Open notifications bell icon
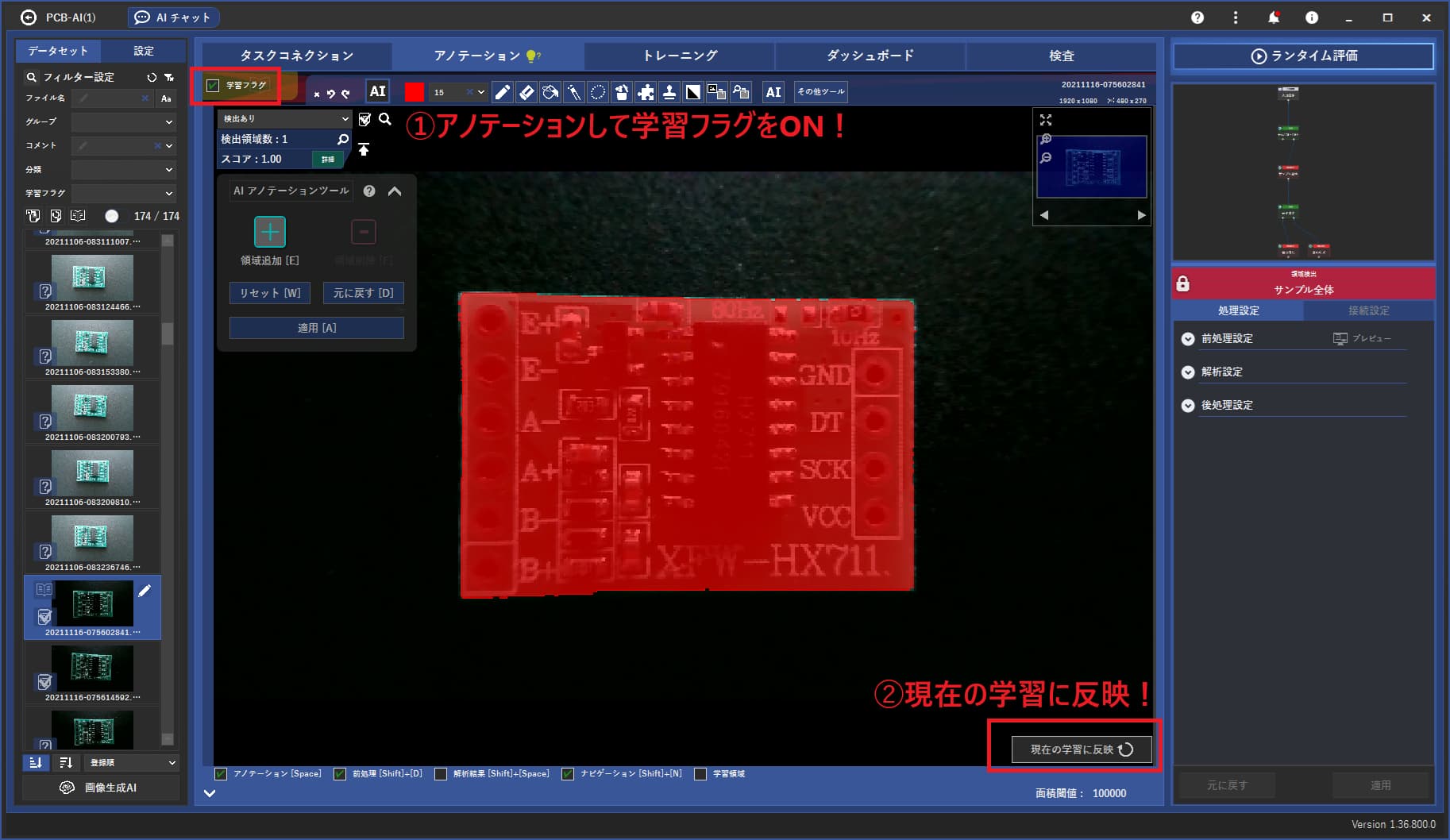The width and height of the screenshot is (1450, 840). (1274, 17)
